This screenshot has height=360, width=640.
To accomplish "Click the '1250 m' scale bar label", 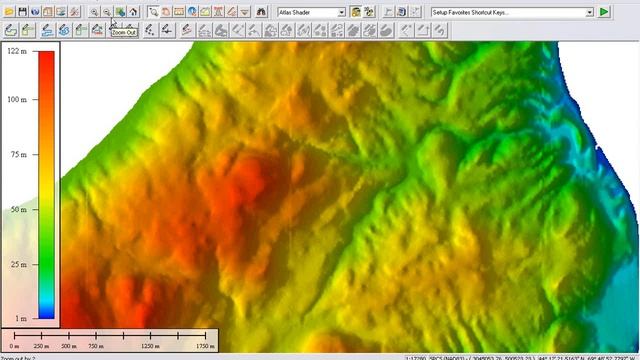I will [151, 346].
